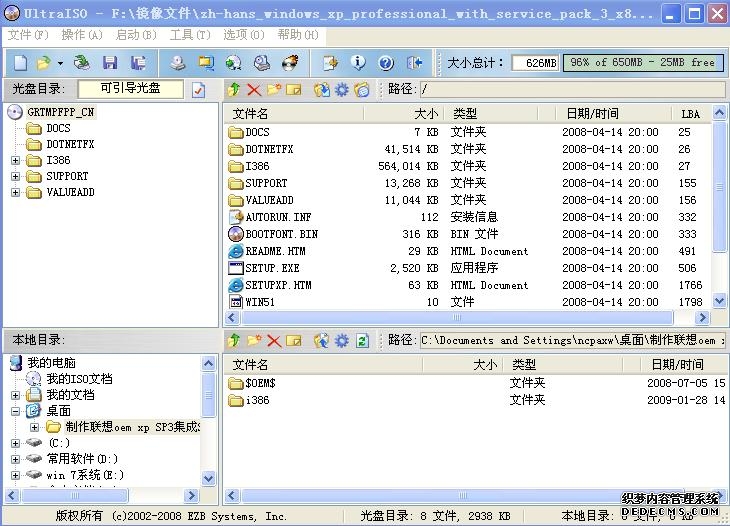Click the Rename icon in disc pane toolbar
730x526 pixels.
294,89
